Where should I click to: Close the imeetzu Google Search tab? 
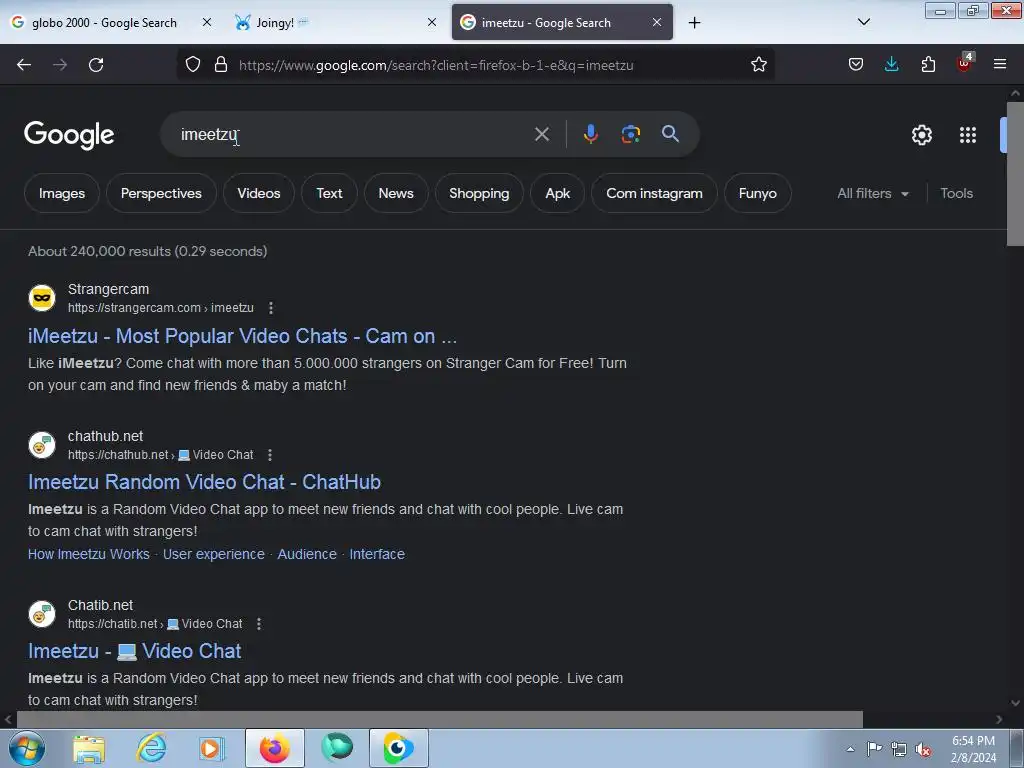657,22
